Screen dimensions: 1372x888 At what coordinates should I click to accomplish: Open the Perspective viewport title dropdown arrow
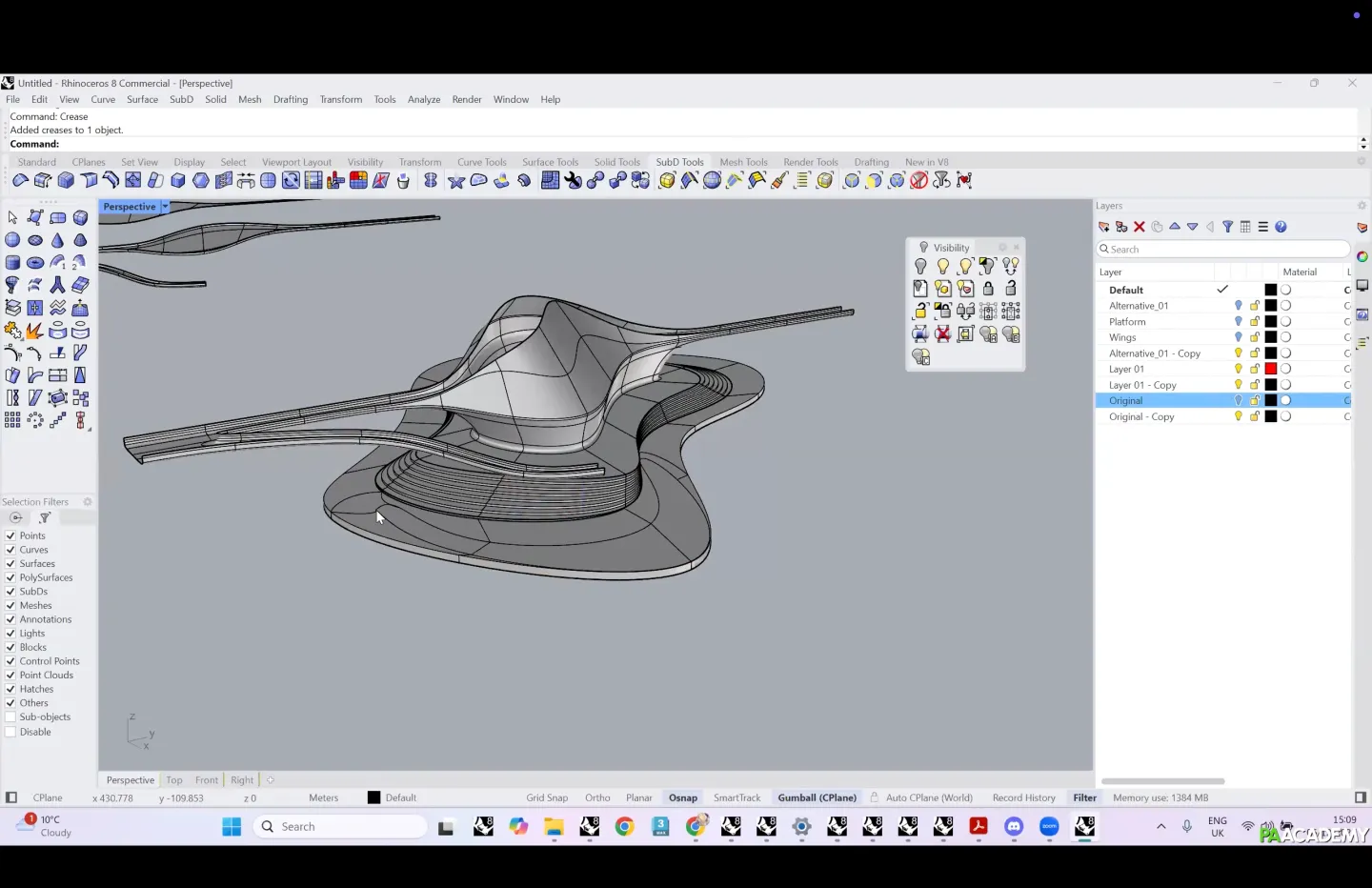(x=165, y=207)
